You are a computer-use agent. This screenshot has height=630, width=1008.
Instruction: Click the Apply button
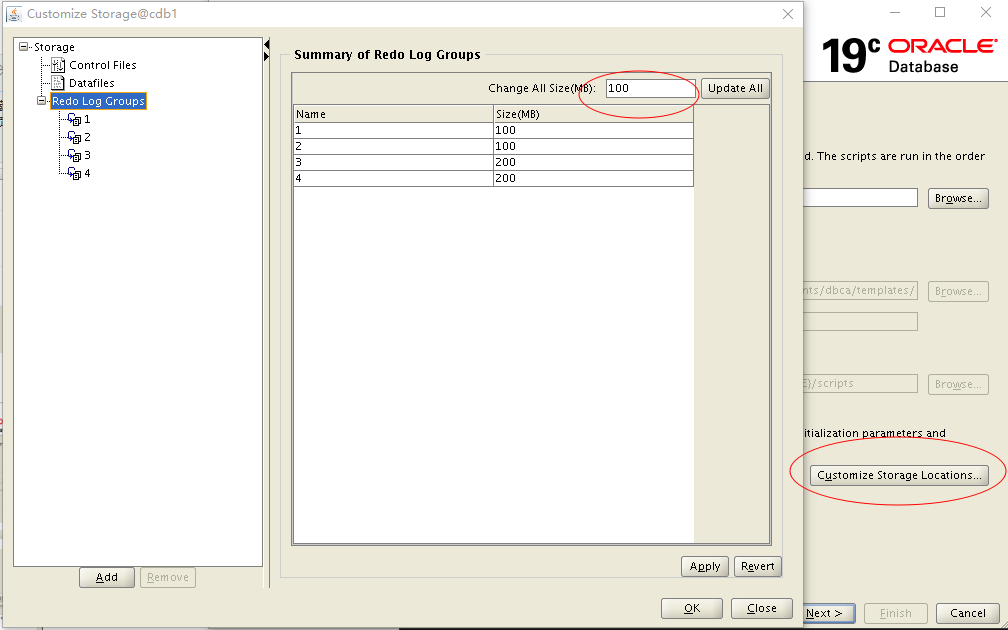tap(705, 566)
